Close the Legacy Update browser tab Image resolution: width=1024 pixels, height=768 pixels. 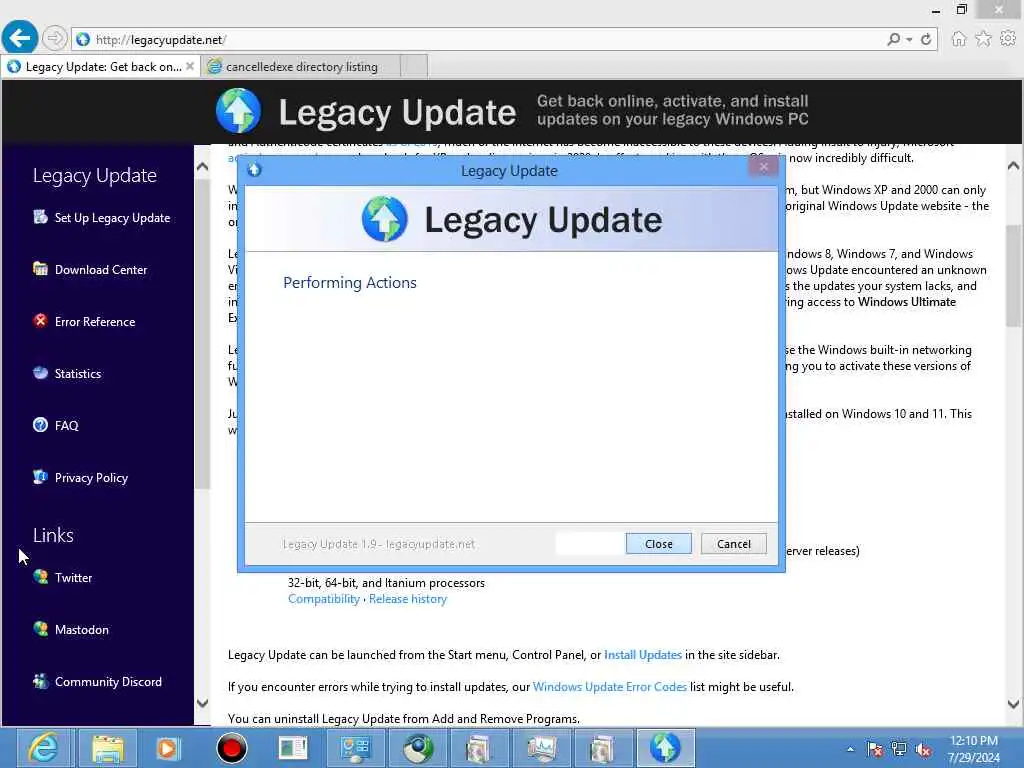pyautogui.click(x=189, y=66)
